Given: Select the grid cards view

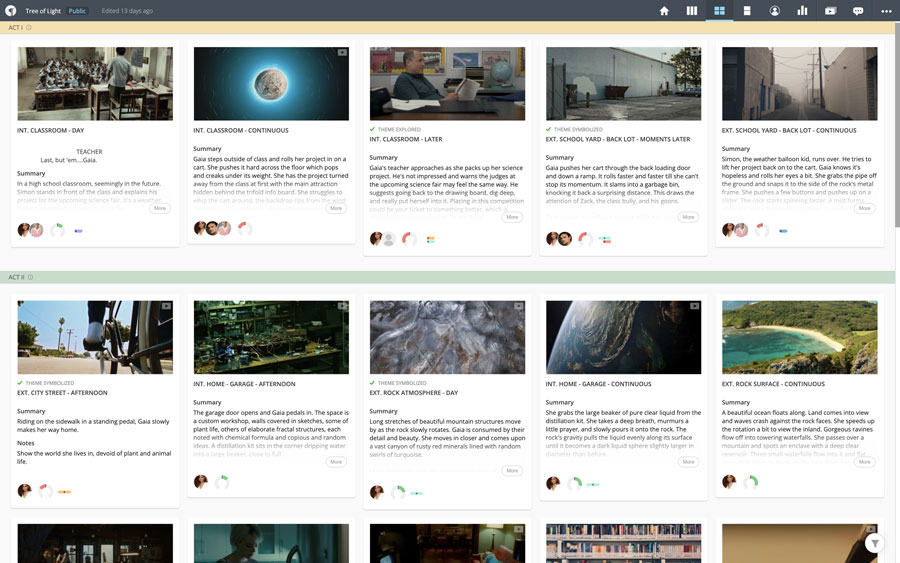Looking at the screenshot, I should coord(719,10).
